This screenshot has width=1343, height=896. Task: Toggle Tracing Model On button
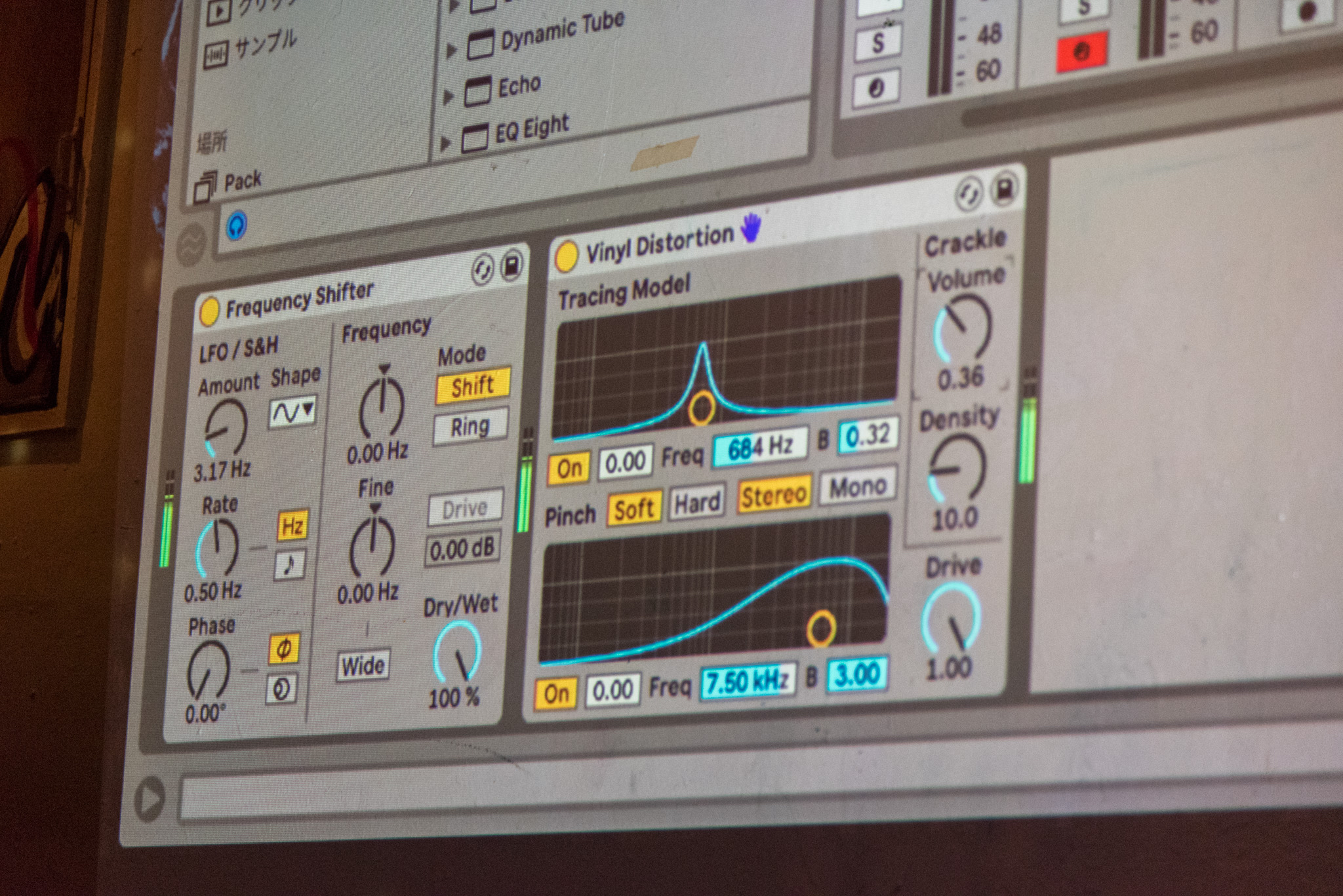(569, 468)
